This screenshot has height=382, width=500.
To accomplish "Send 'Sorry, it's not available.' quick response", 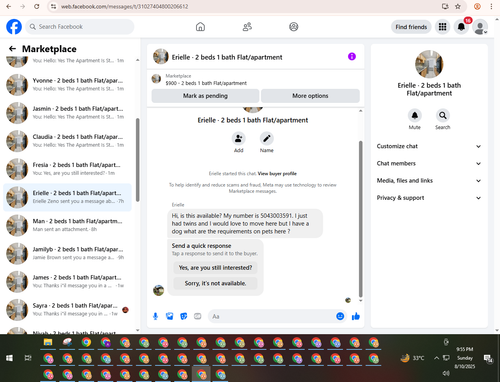I will point(215,283).
